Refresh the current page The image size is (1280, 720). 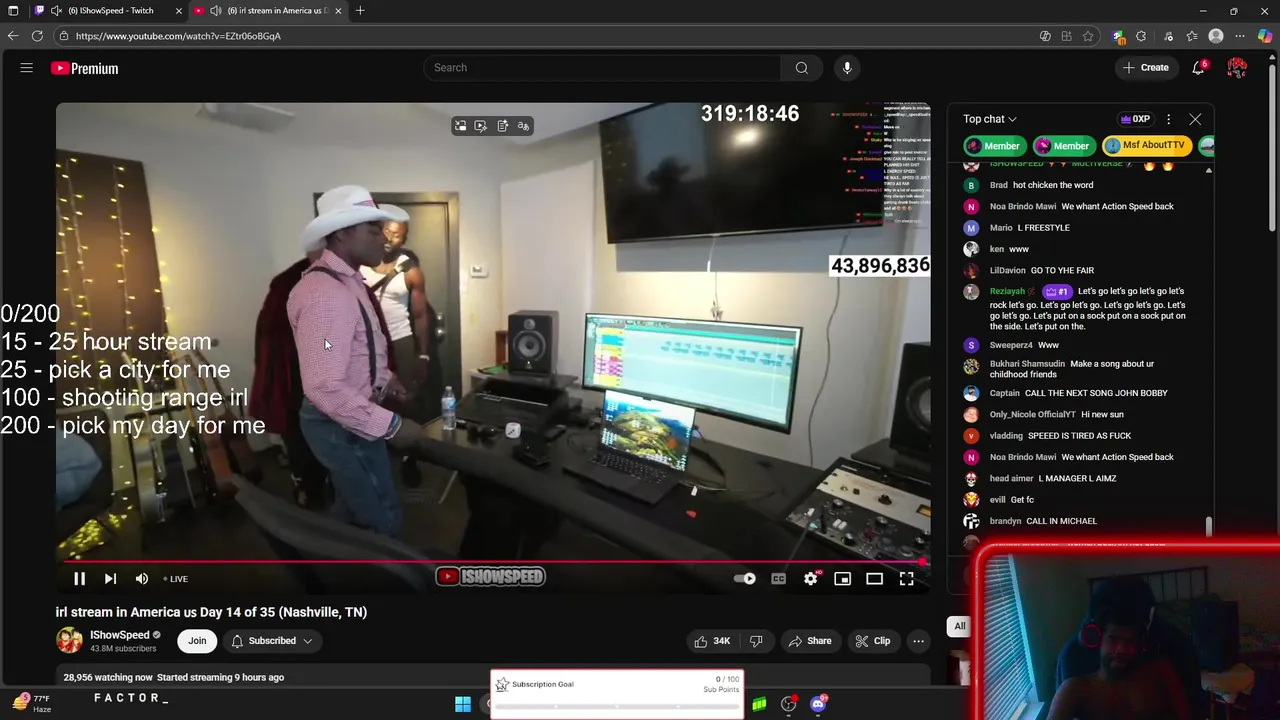(x=37, y=36)
